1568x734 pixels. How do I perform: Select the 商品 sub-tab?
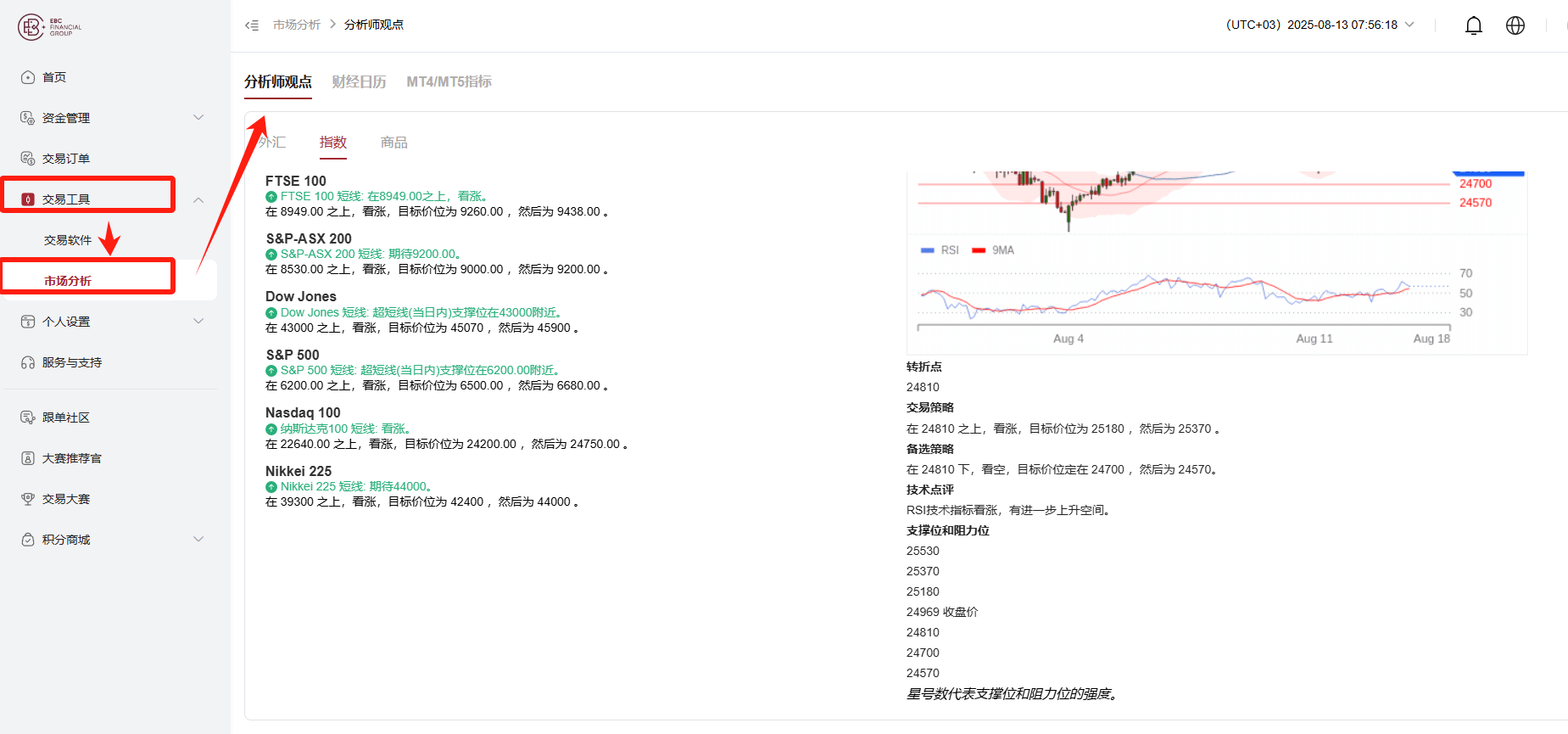tap(394, 143)
